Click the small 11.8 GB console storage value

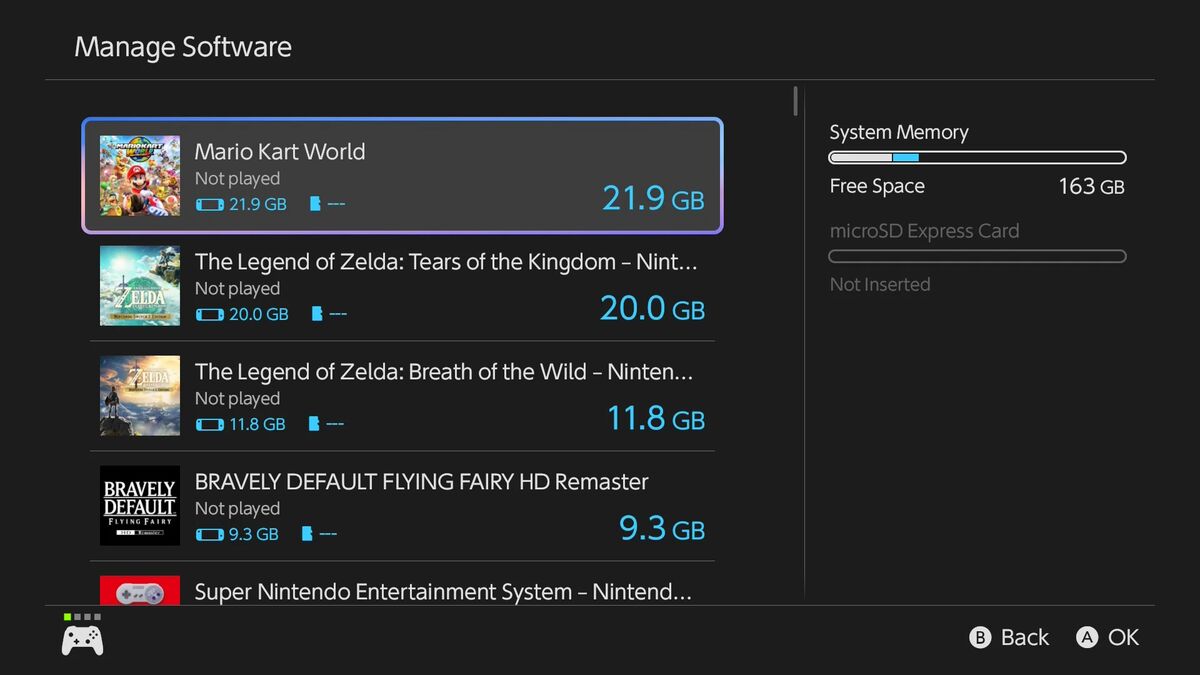pyautogui.click(x=257, y=424)
